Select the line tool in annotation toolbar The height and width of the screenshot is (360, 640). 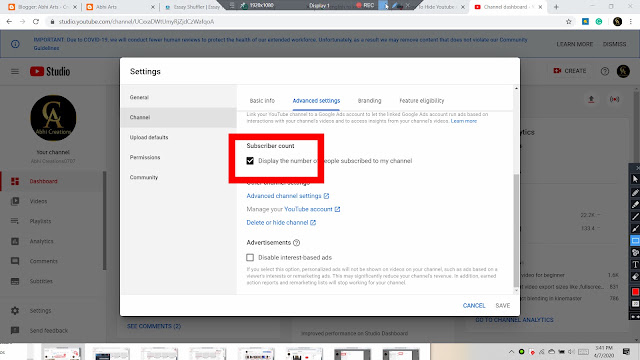click(635, 217)
